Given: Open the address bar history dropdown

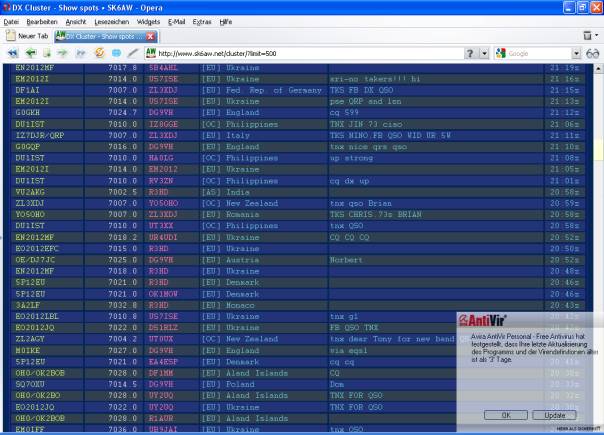Looking at the screenshot, I should coord(484,53).
